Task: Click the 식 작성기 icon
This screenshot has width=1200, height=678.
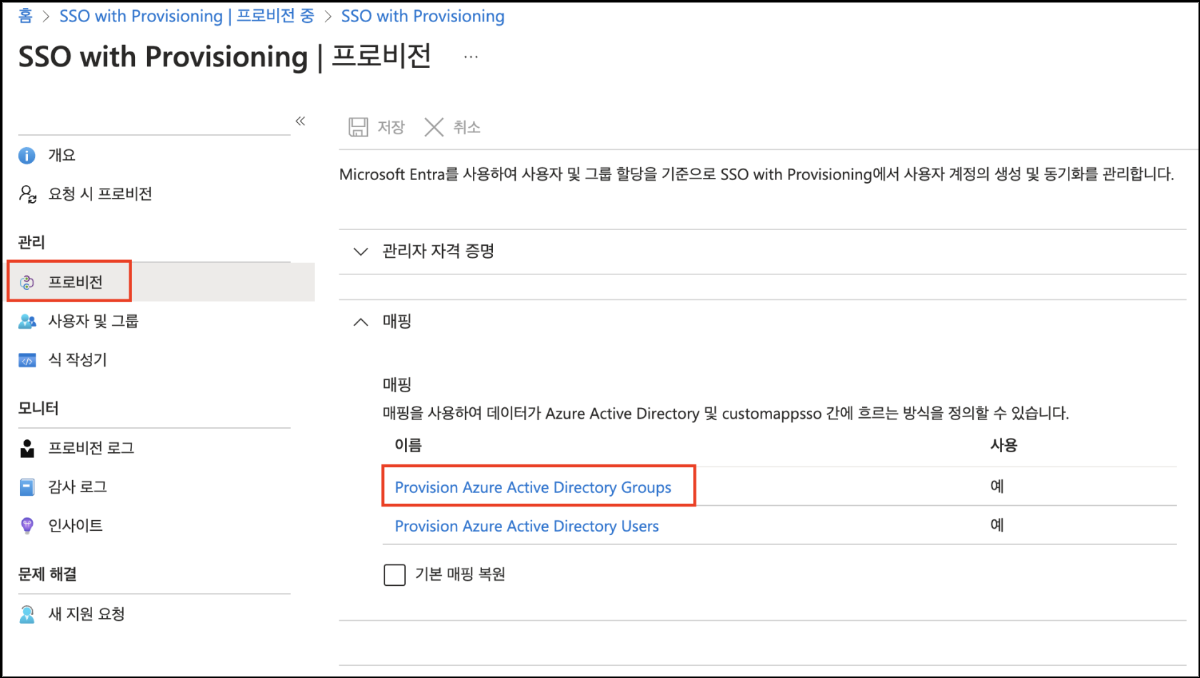Action: coord(28,360)
